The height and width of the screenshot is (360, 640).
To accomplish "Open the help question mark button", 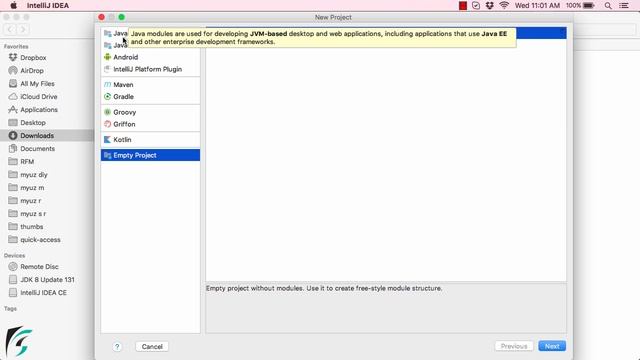I will (x=117, y=347).
